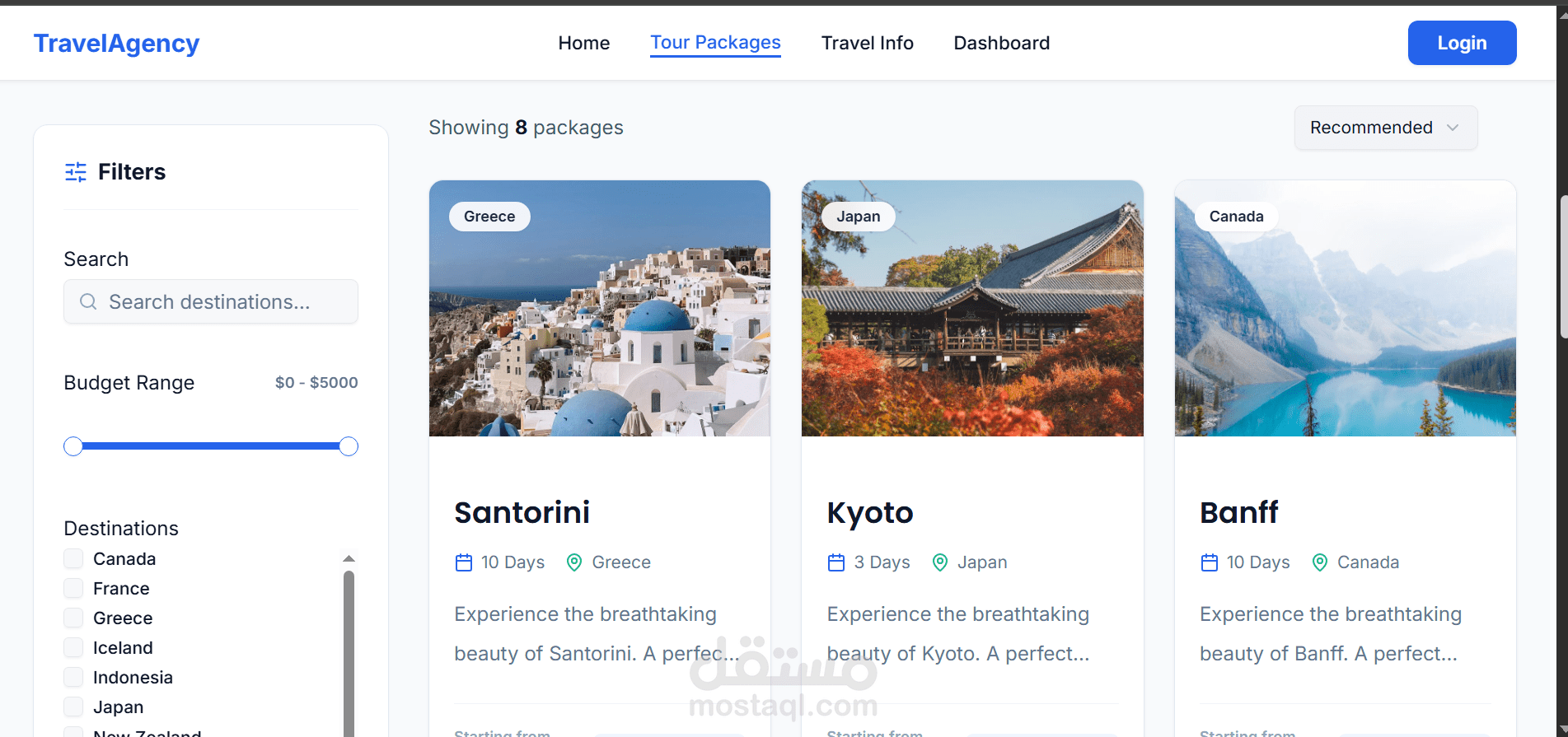Screen dimensions: 1568x737
Task: Open the Recommended sorting dropdown
Action: [1385, 128]
